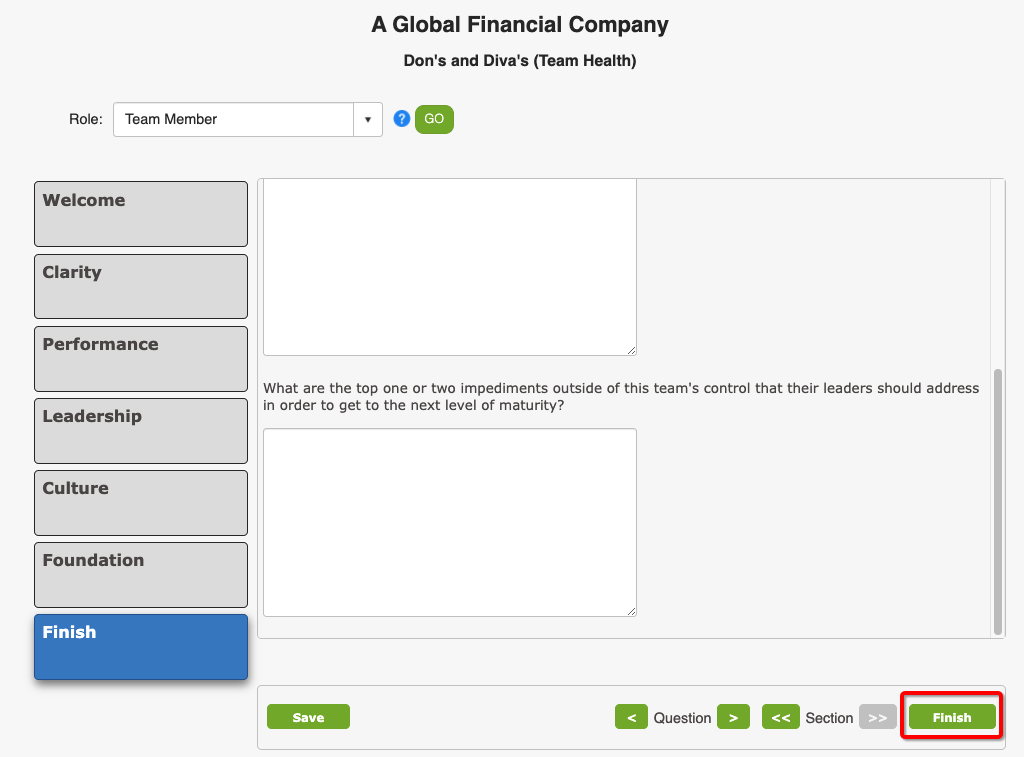Open the Culture section tab
1024x757 pixels.
point(141,503)
